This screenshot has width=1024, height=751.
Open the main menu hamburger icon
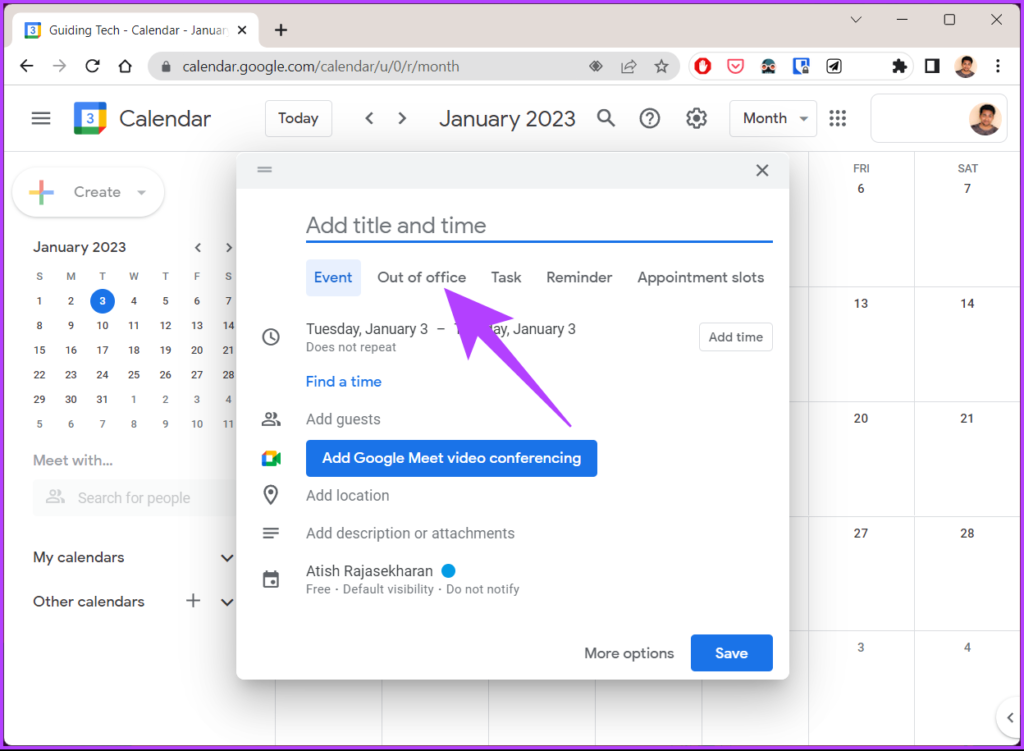click(41, 118)
